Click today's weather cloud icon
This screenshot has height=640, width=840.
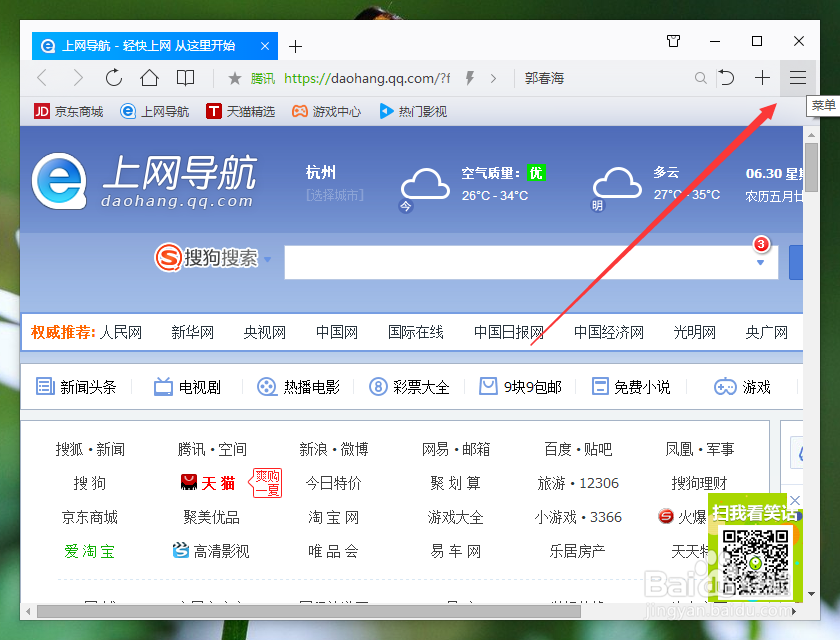click(425, 184)
